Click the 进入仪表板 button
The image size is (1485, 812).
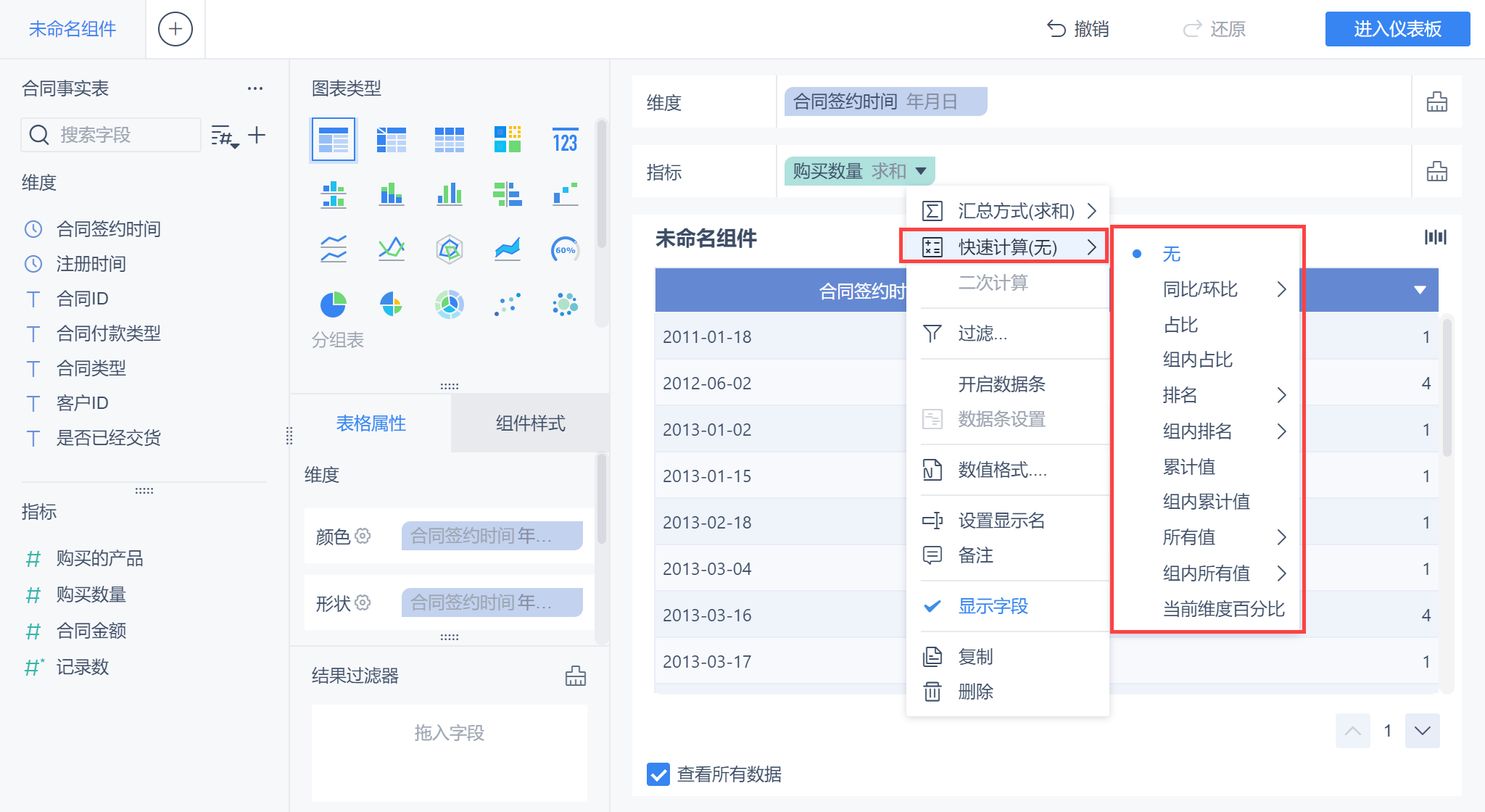pos(1397,29)
